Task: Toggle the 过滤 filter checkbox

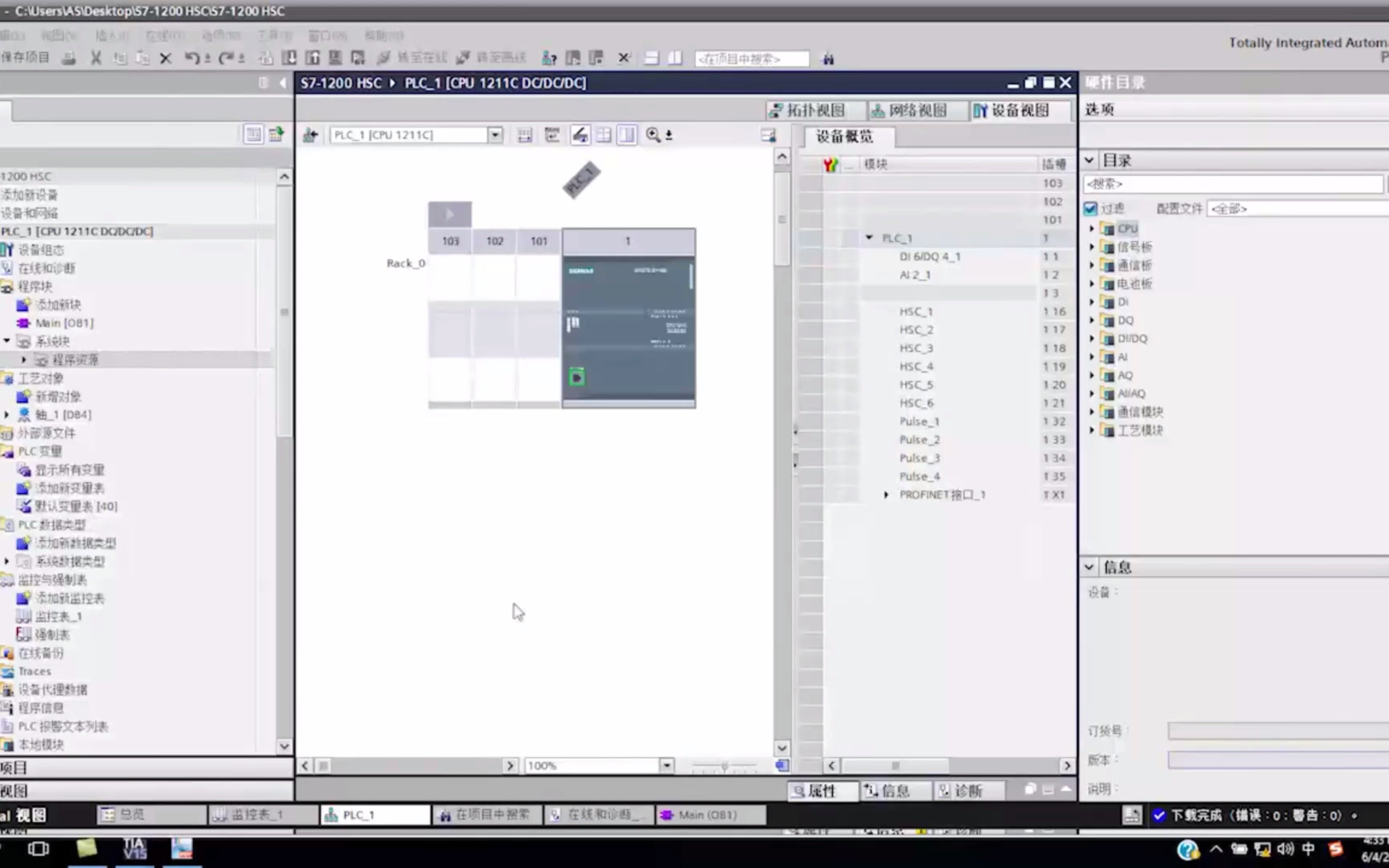Action: tap(1090, 209)
